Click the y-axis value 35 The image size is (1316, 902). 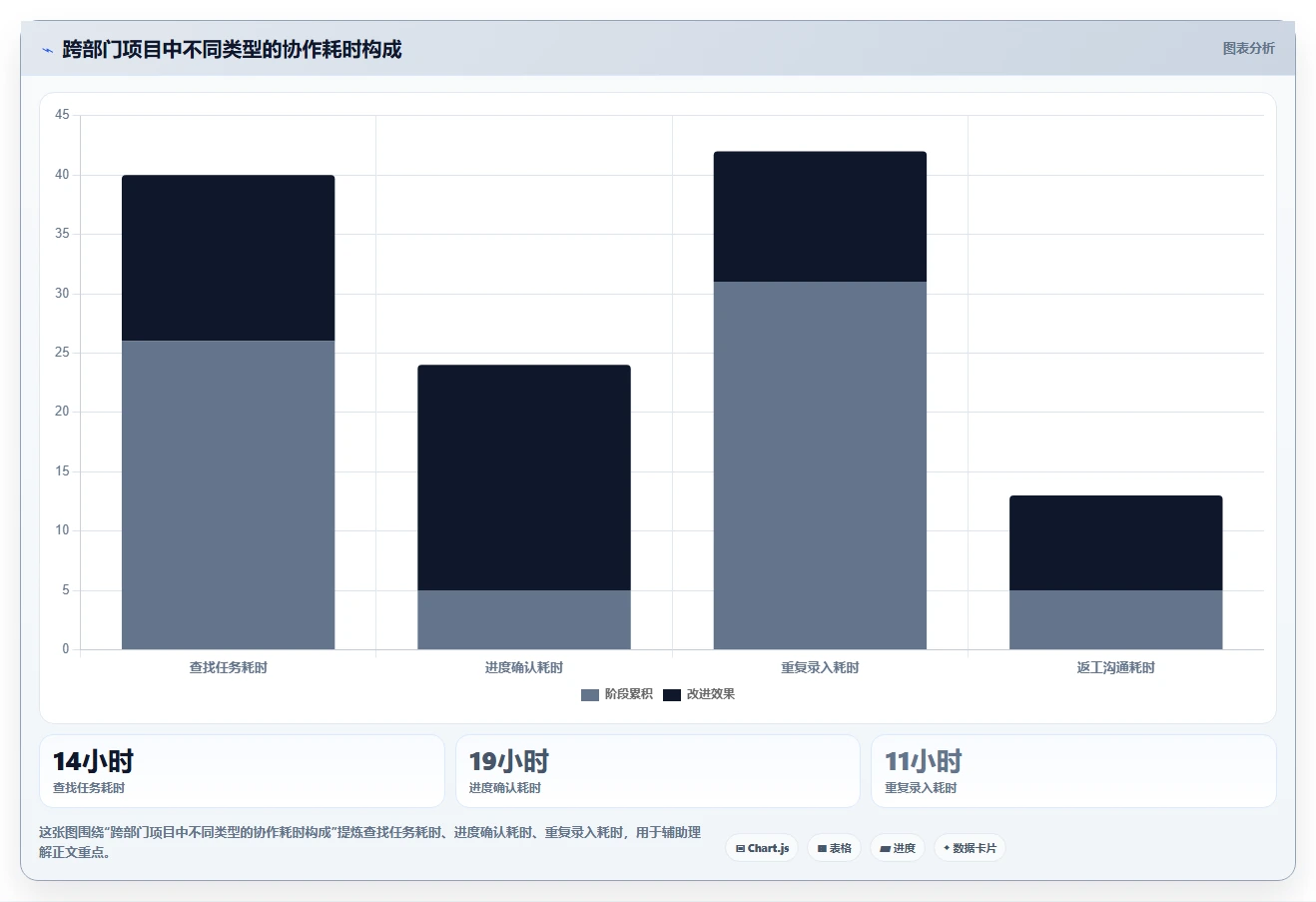62,234
